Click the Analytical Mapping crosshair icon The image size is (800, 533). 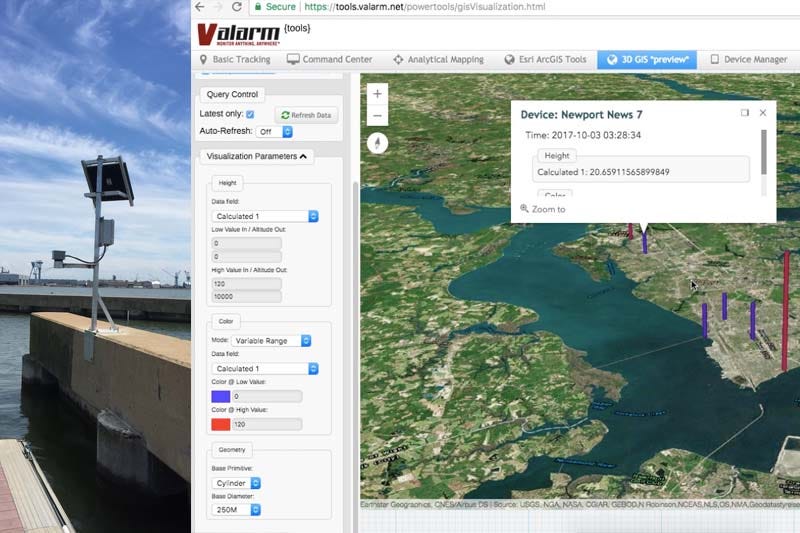(398, 60)
